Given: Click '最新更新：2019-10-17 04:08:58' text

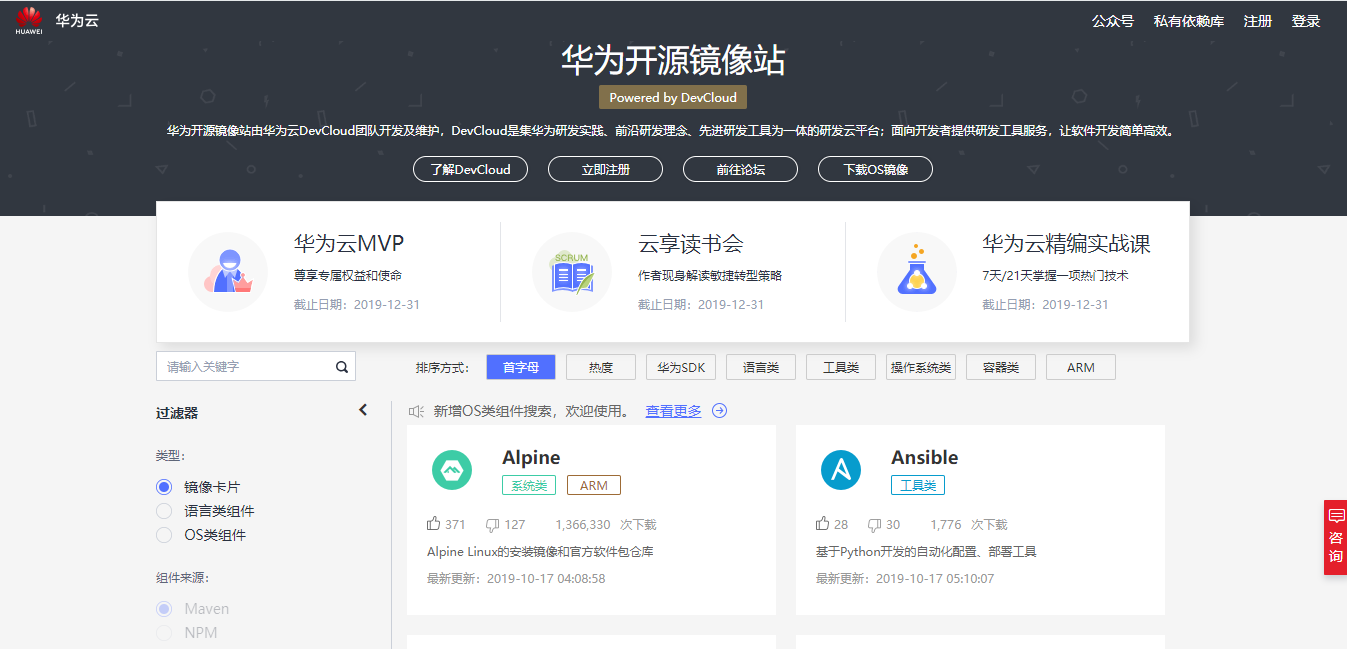Looking at the screenshot, I should pos(516,578).
